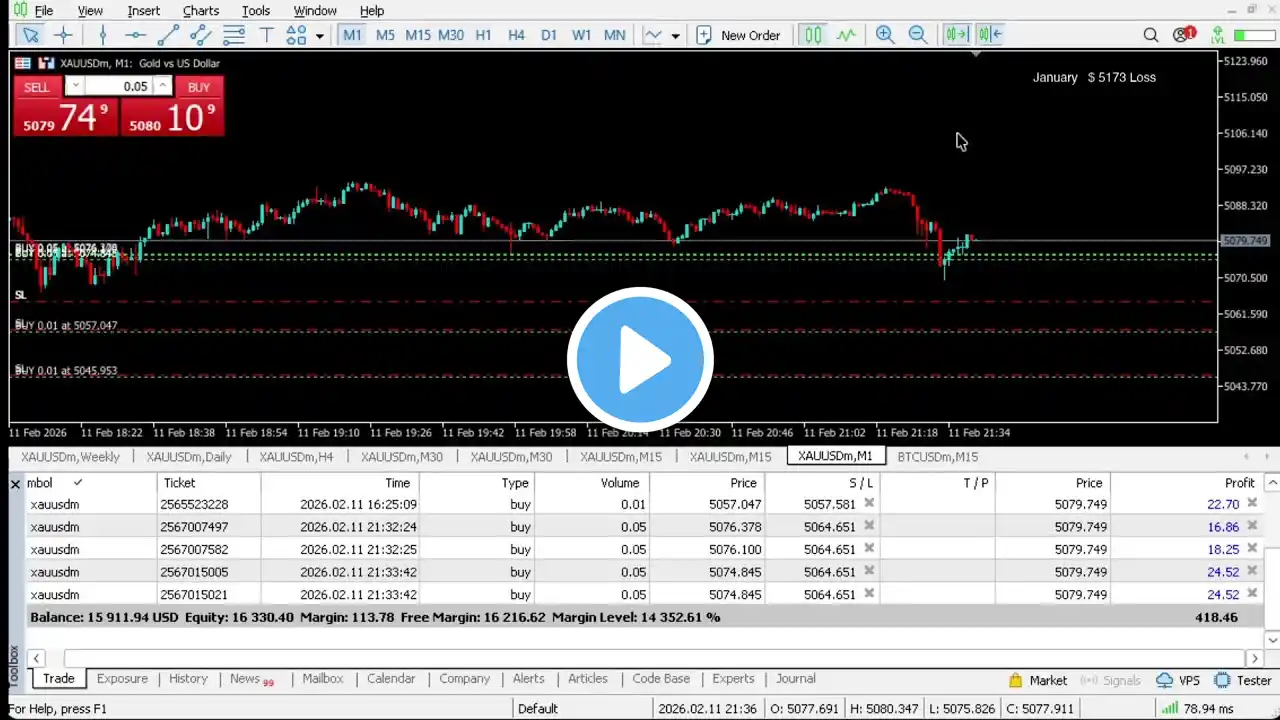The image size is (1280, 720).
Task: Click the depth of market icon
Action: click(x=46, y=63)
